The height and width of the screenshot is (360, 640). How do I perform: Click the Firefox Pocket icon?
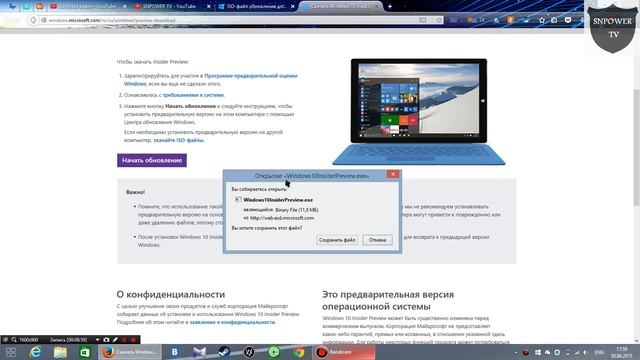(x=568, y=20)
